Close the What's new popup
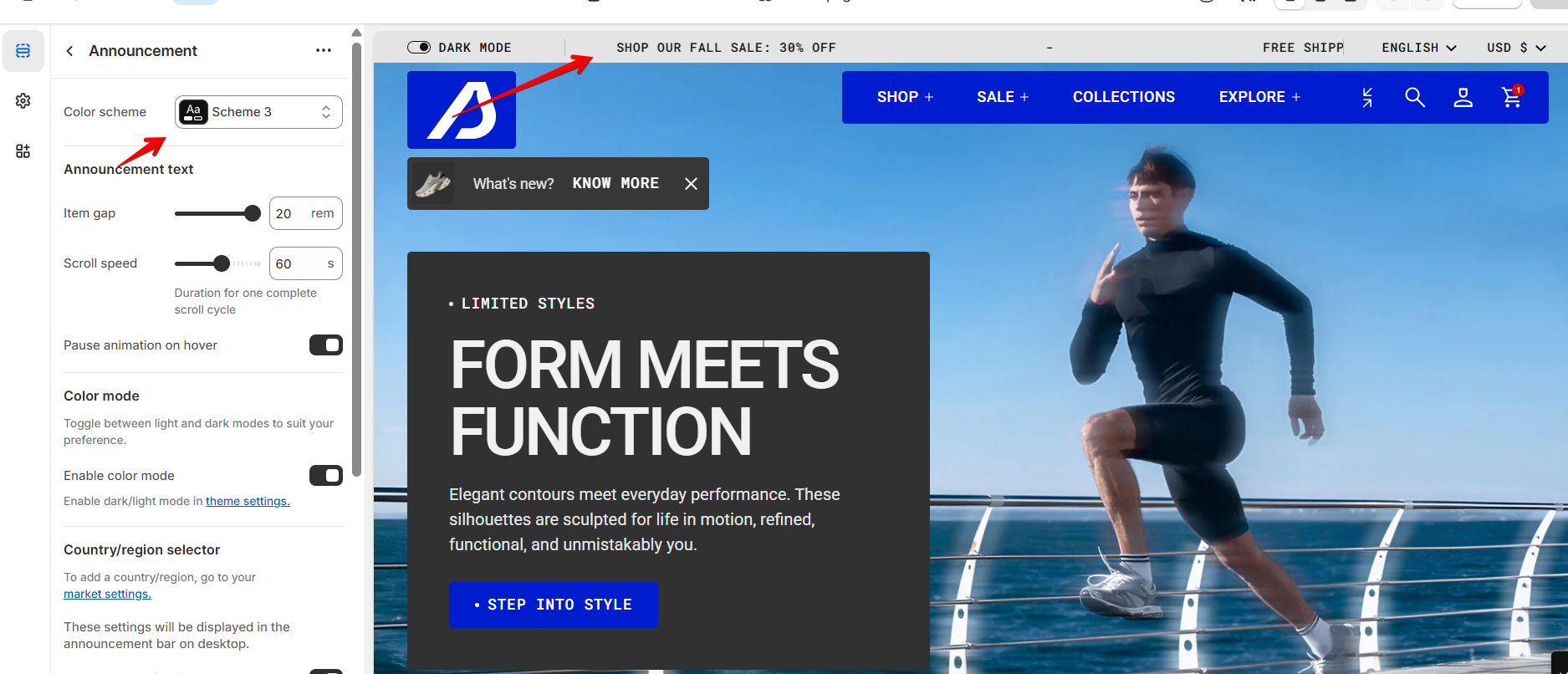The image size is (1568, 674). (691, 184)
